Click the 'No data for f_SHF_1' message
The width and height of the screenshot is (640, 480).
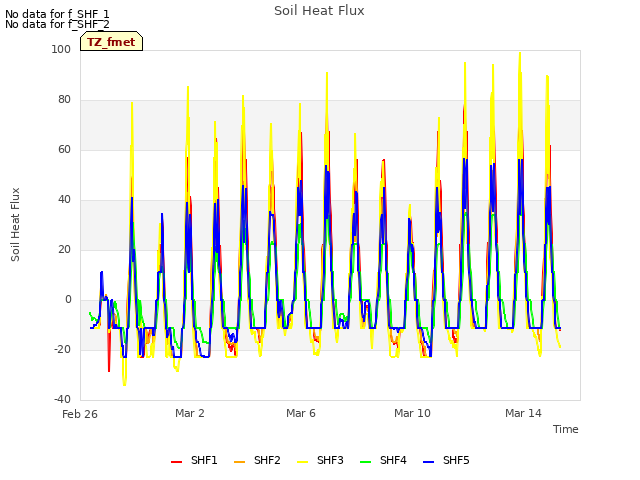point(57,14)
